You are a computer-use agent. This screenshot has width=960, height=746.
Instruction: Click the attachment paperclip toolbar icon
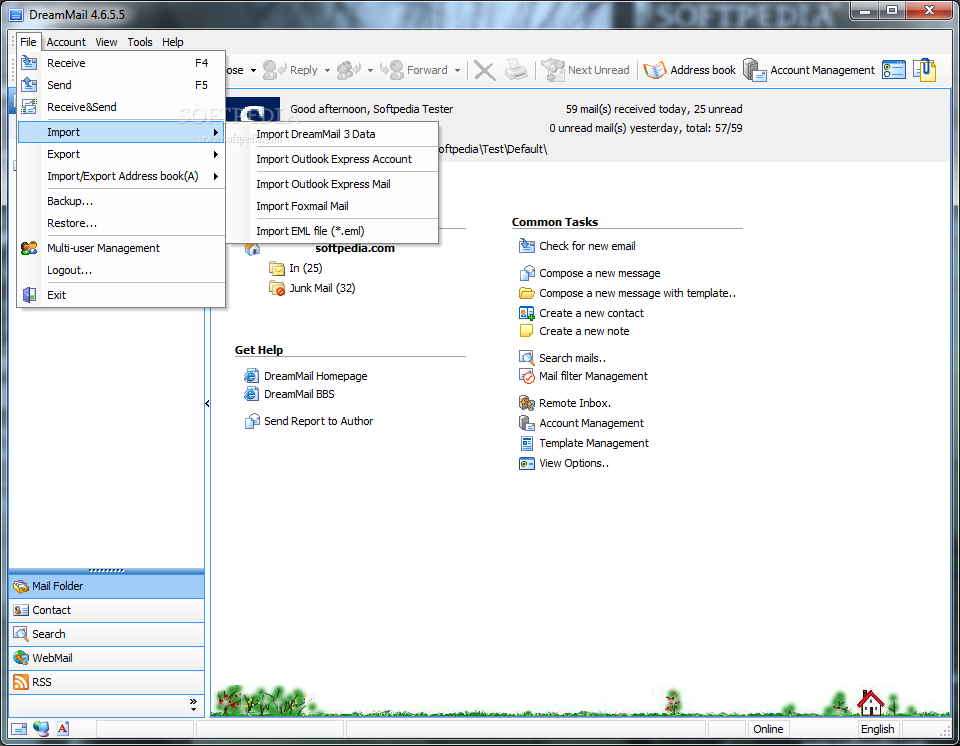click(x=925, y=70)
